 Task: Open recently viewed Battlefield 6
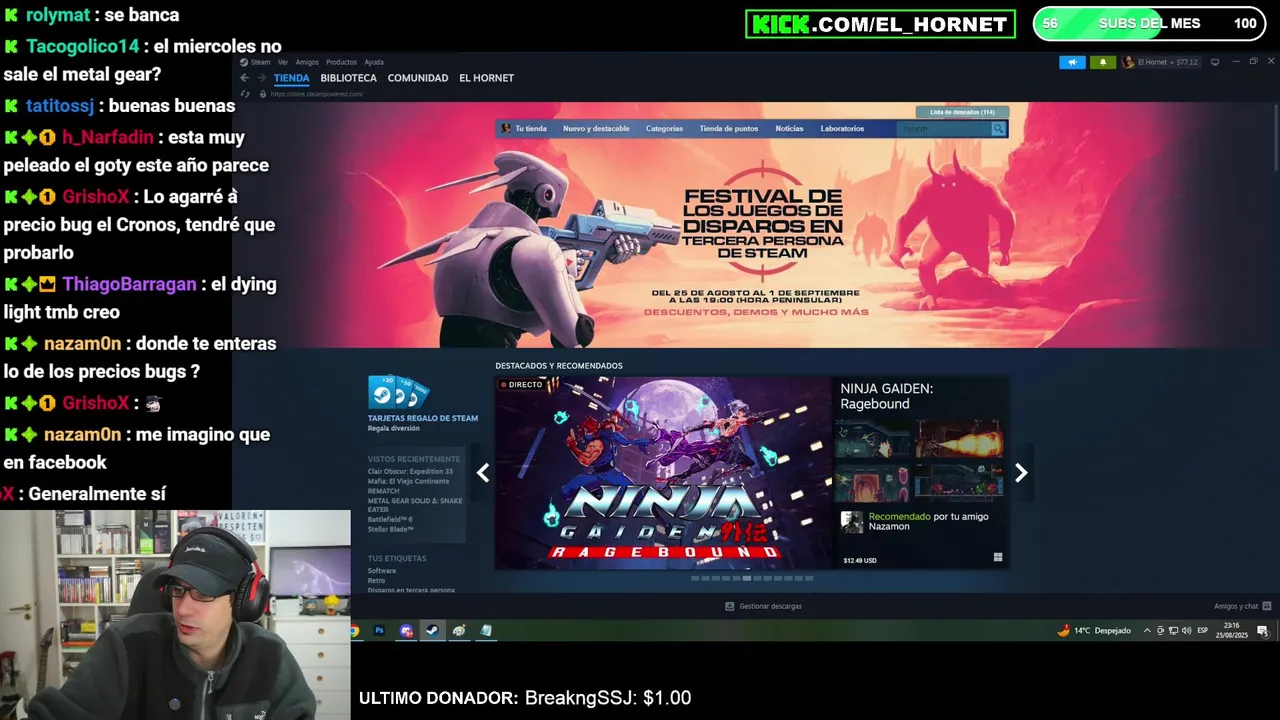390,519
